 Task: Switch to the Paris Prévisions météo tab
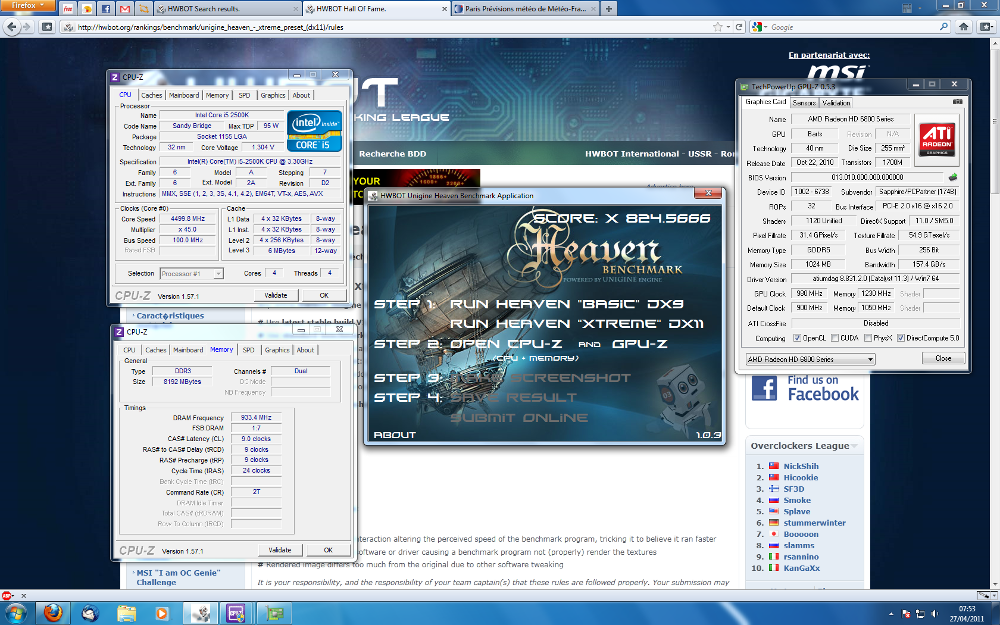pos(524,9)
